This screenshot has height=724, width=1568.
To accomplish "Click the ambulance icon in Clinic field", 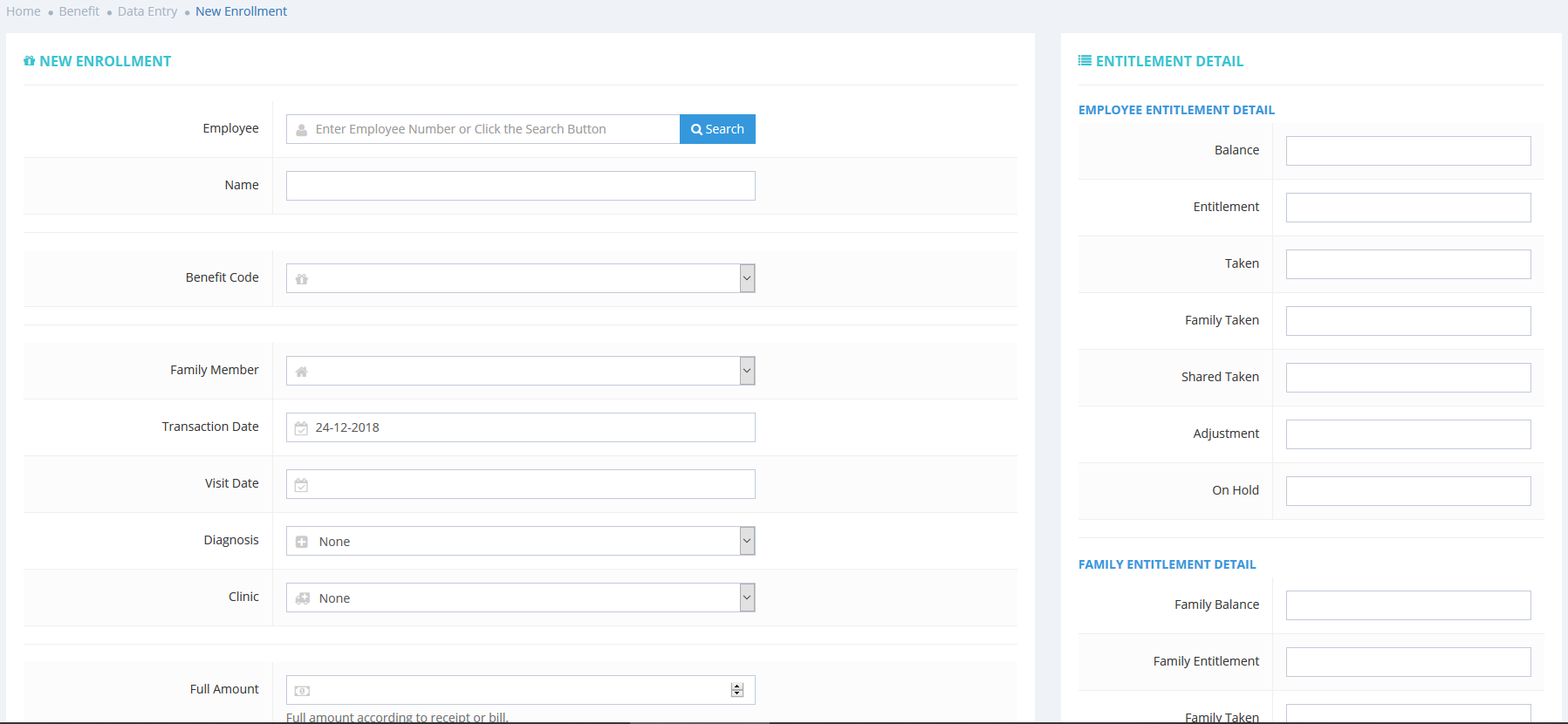I will tap(302, 598).
